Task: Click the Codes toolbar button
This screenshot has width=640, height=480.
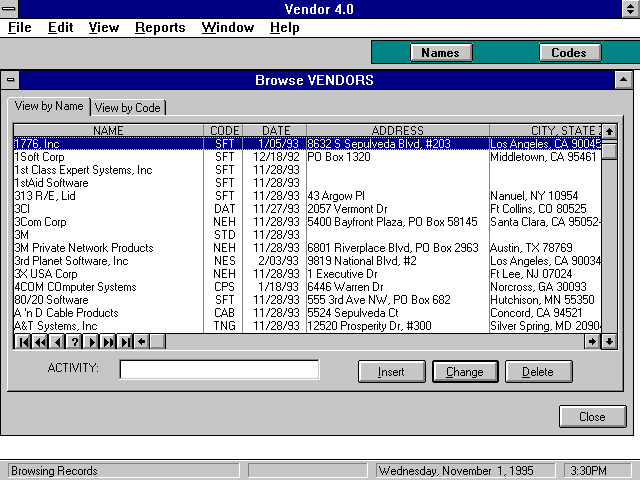Action: click(x=569, y=53)
